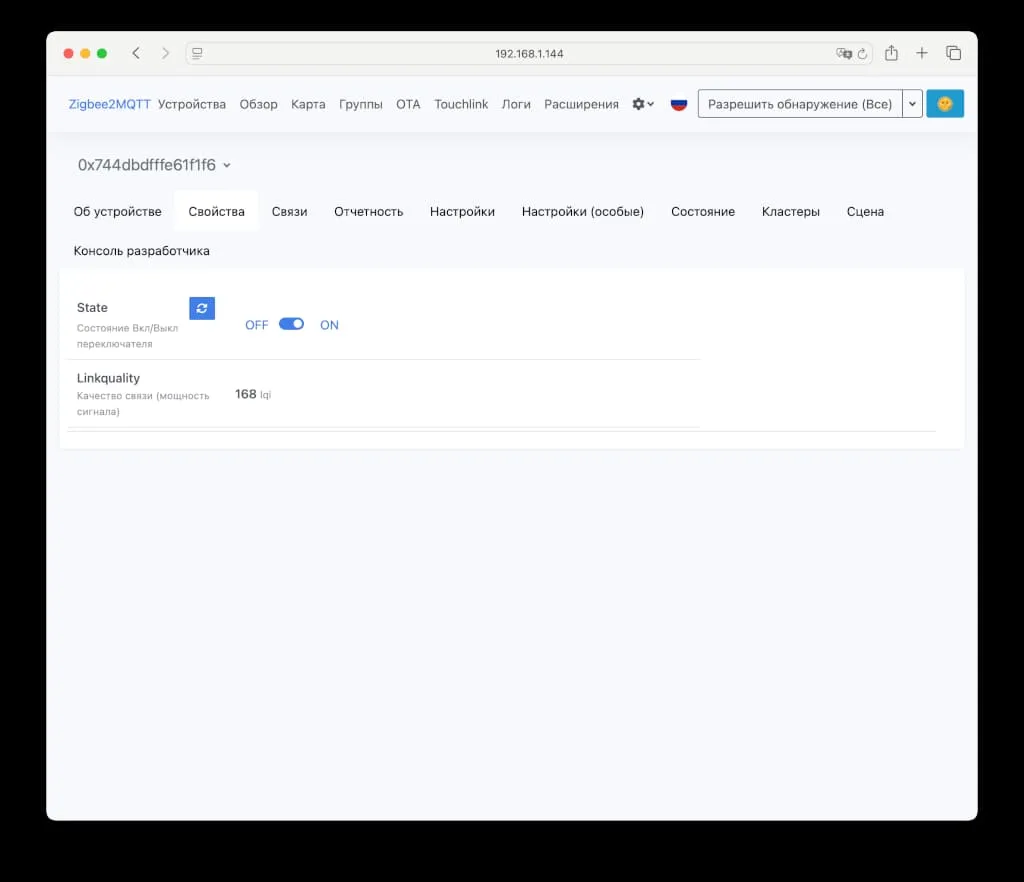This screenshot has height=882, width=1024.
Task: Open the Настройки (особые) tab
Action: pyautogui.click(x=583, y=212)
